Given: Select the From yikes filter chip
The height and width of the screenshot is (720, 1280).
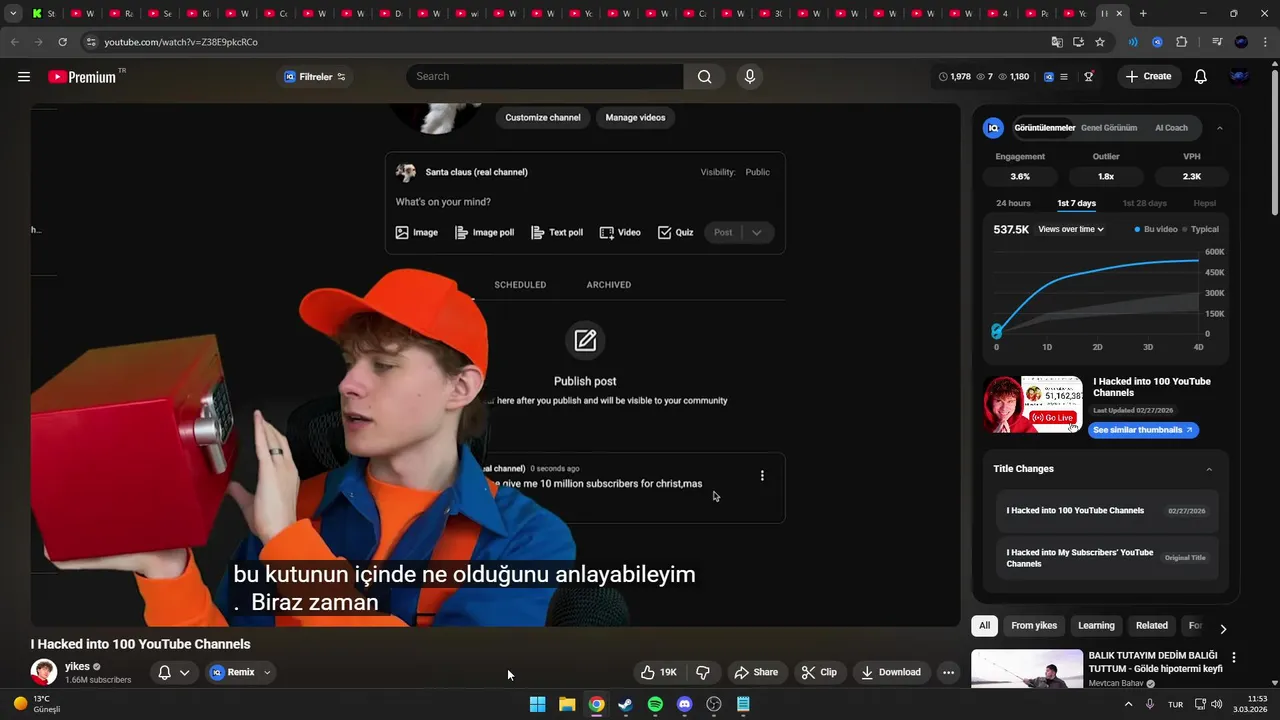Looking at the screenshot, I should pos(1034,626).
